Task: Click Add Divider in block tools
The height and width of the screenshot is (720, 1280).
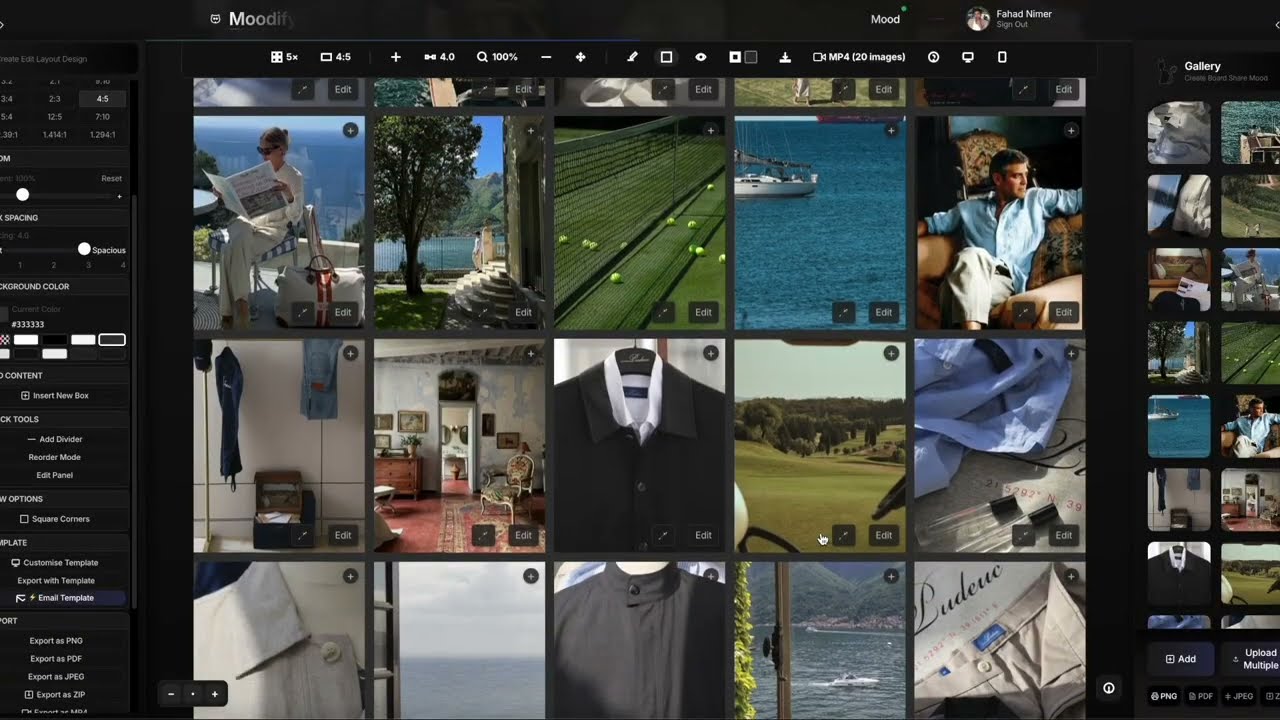Action: pos(55,439)
